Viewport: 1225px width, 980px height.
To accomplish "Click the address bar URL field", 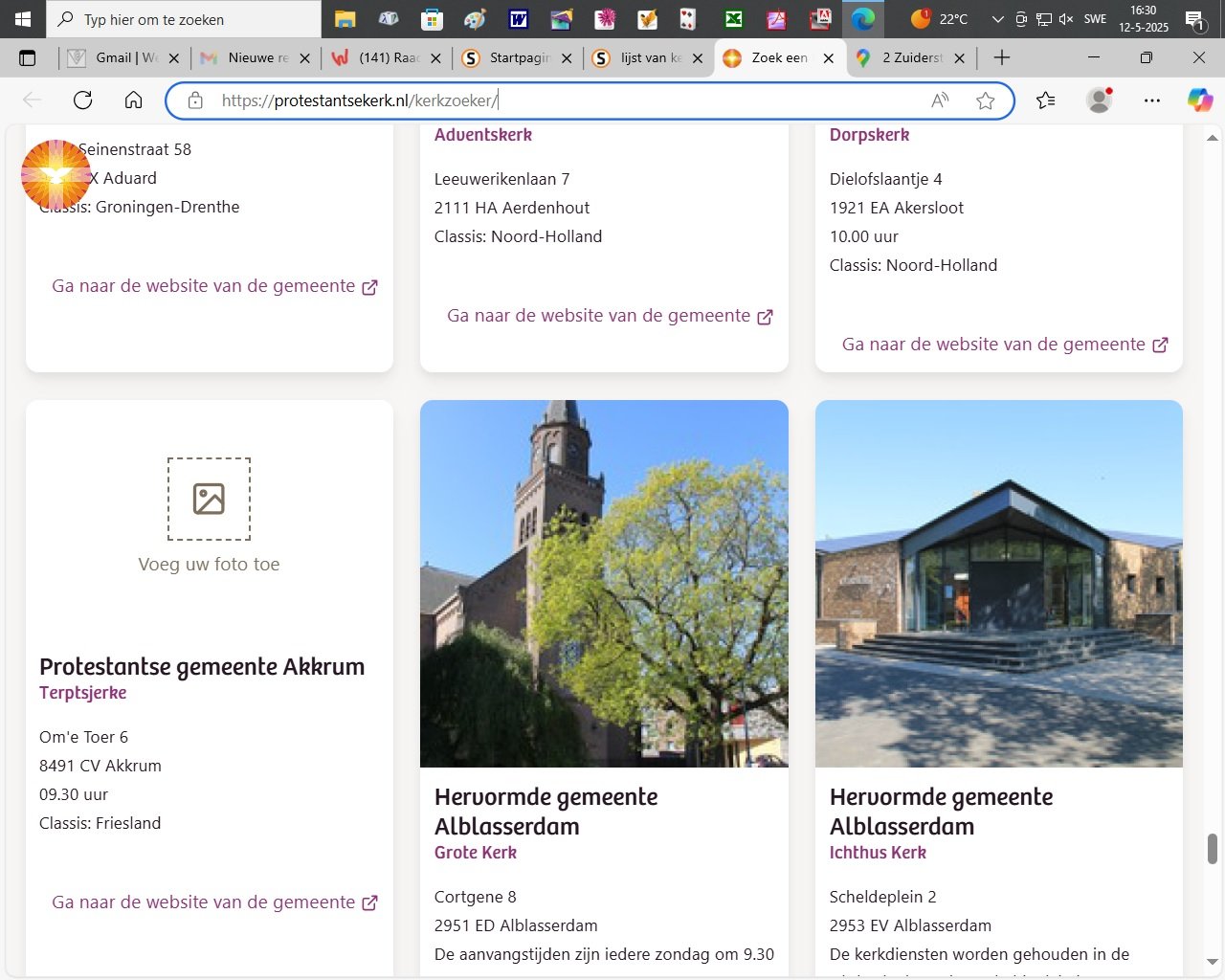I will click(565, 100).
